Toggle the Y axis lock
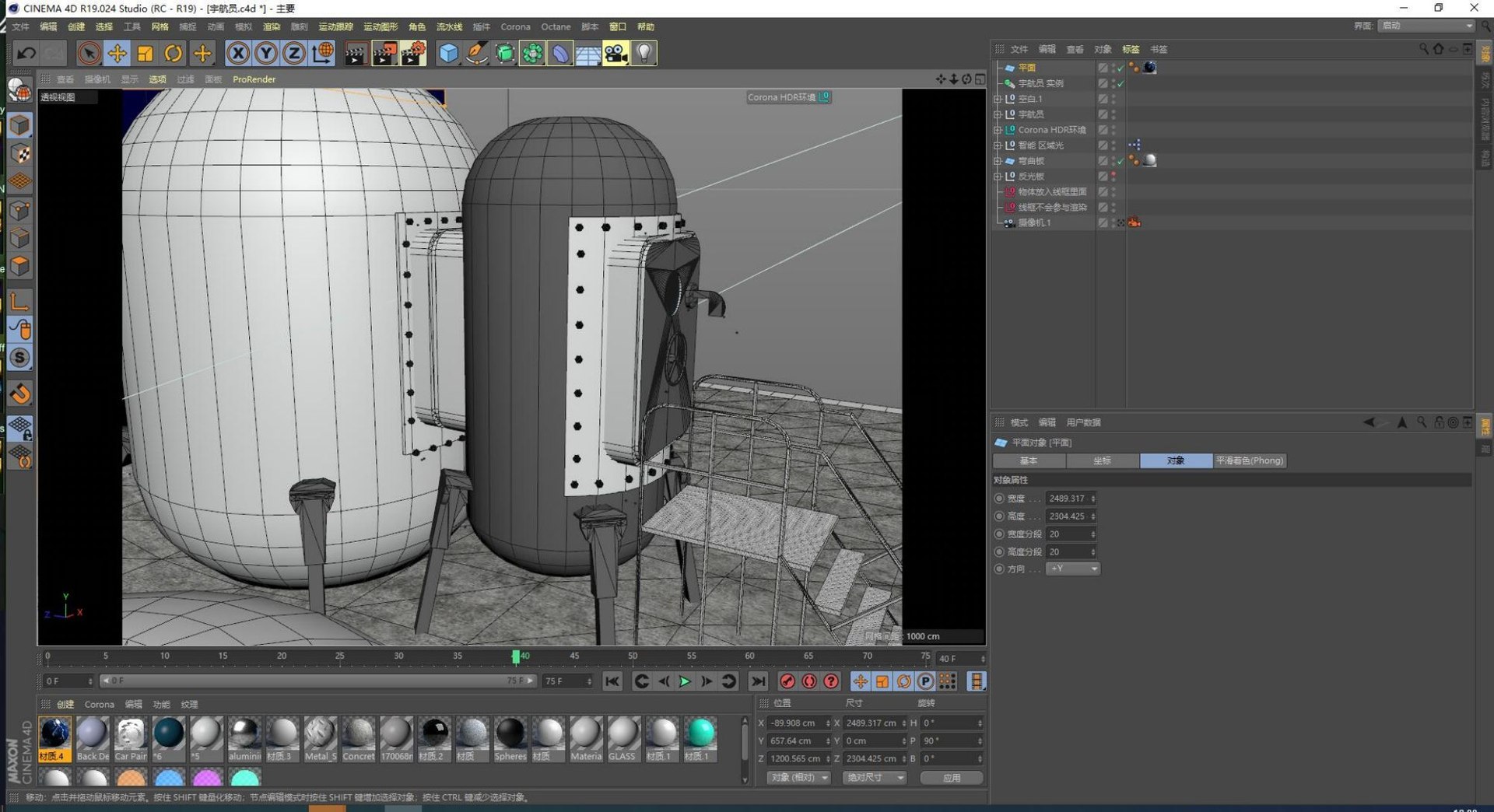This screenshot has width=1494, height=812. click(x=266, y=54)
